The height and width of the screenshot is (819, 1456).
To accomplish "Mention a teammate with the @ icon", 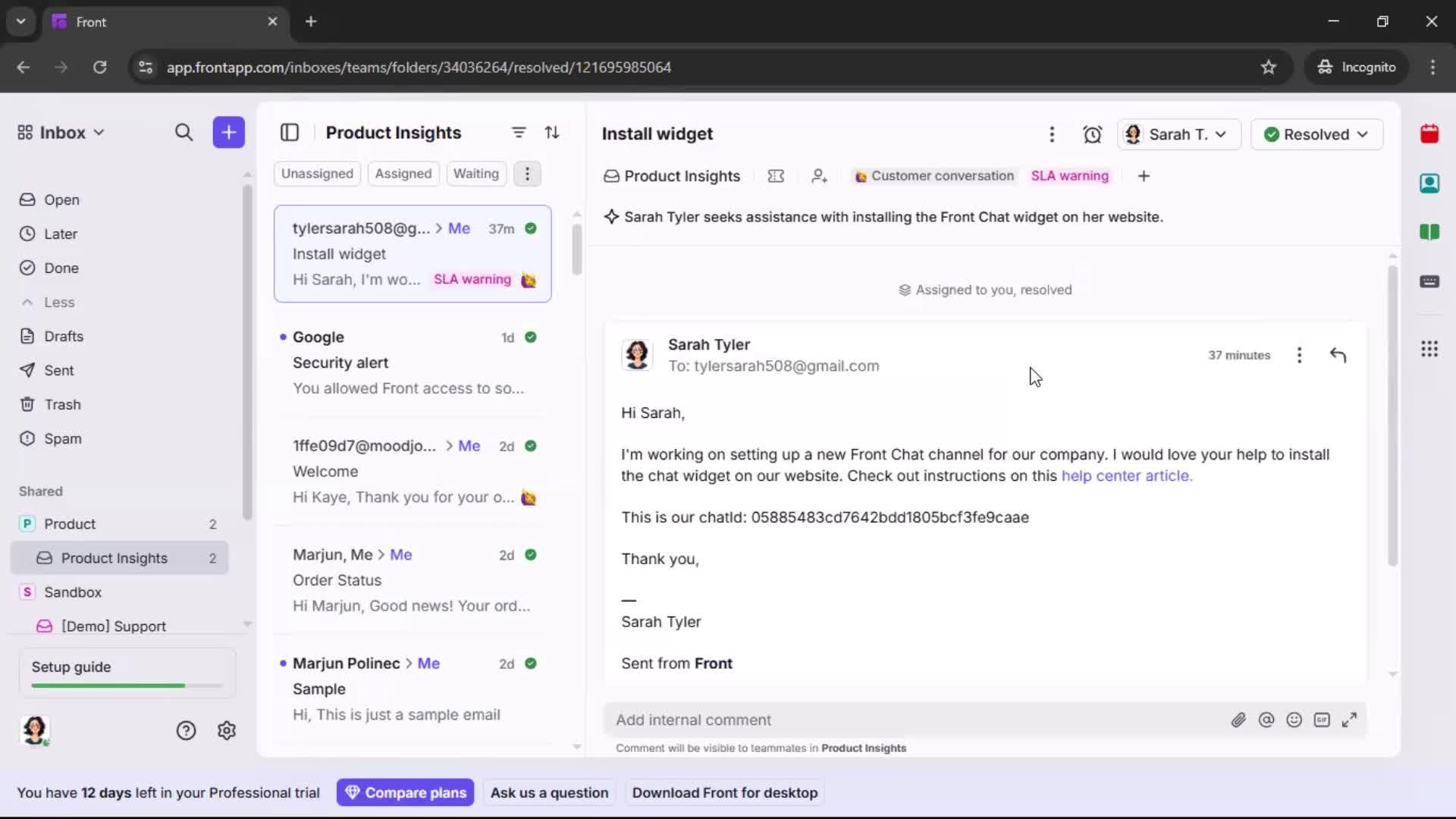I will click(x=1267, y=720).
